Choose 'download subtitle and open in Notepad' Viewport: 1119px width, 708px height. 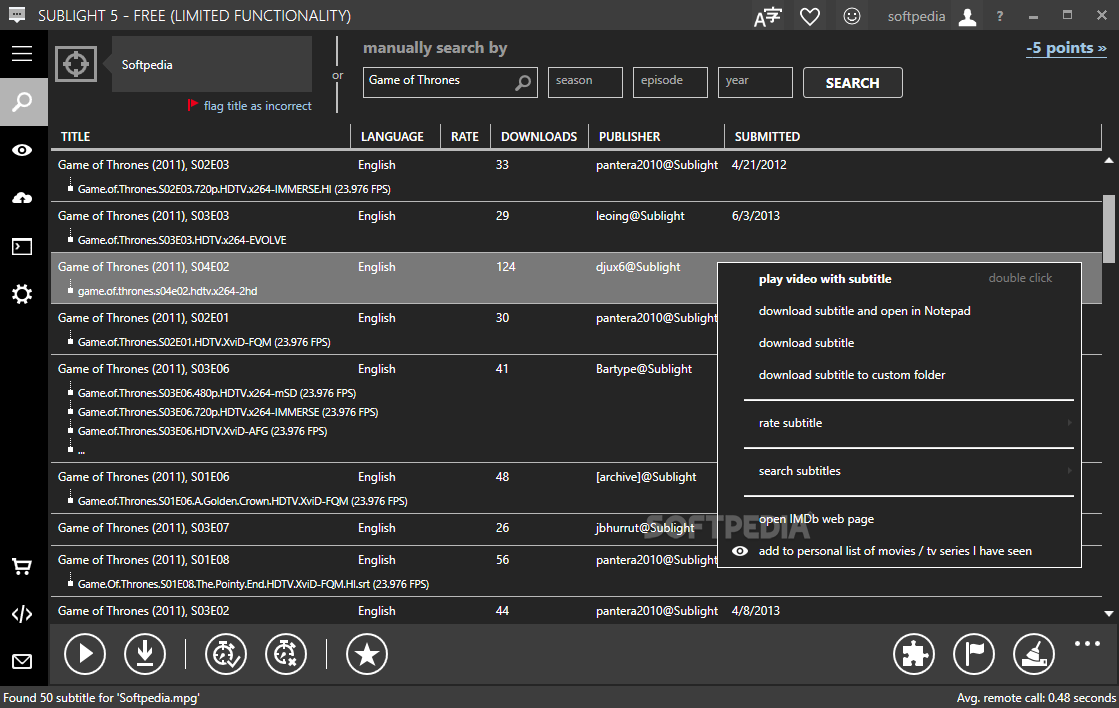click(899, 311)
